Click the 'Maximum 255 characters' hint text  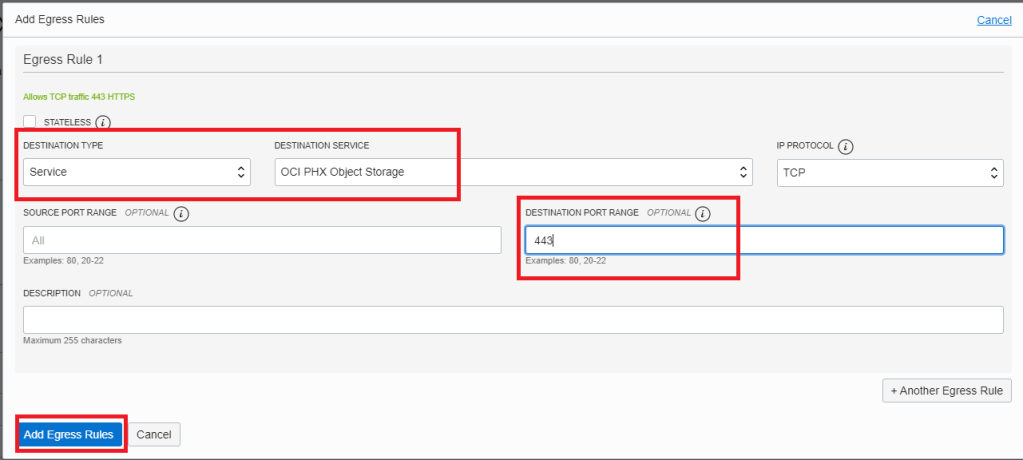click(72, 340)
